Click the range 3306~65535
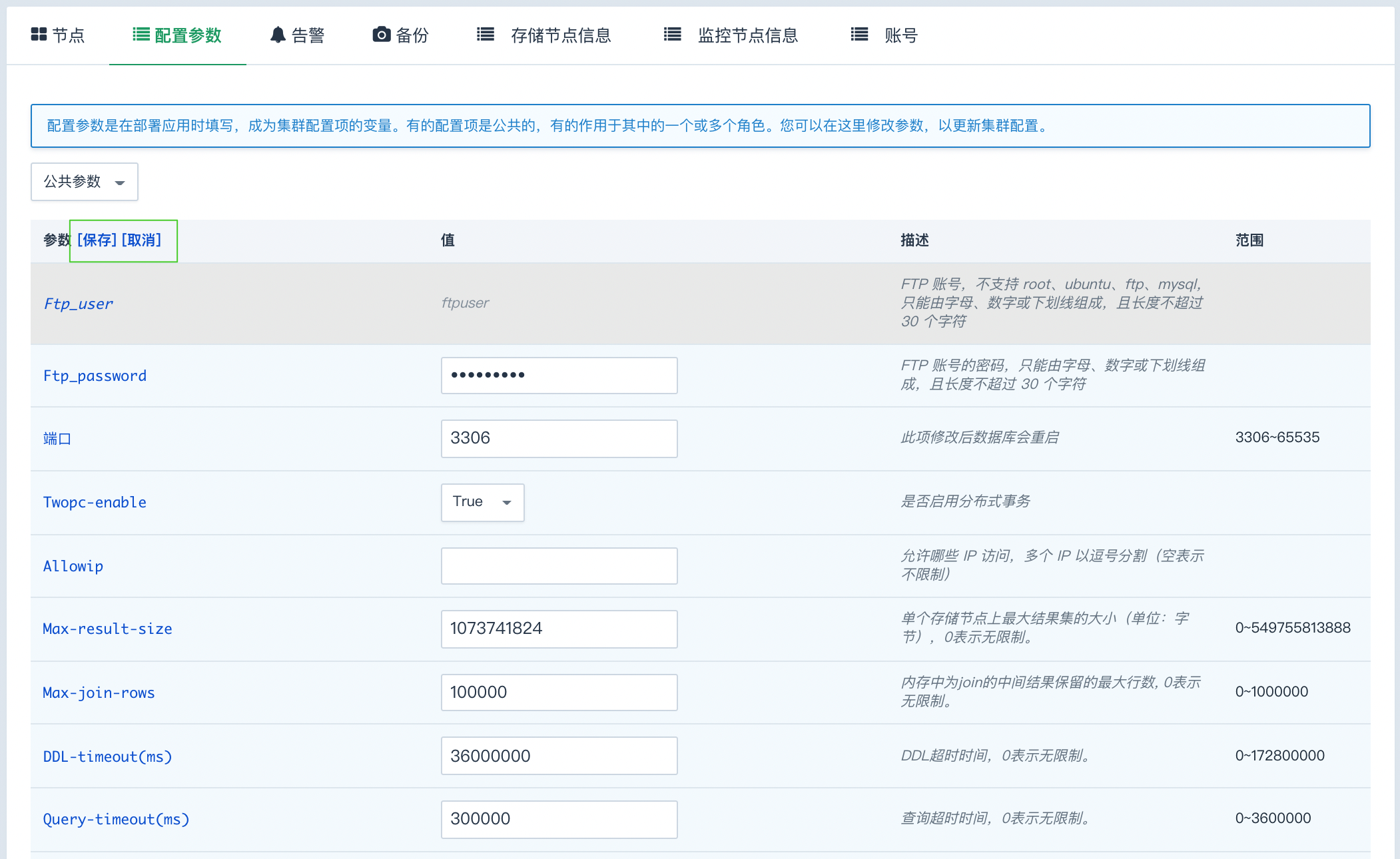This screenshot has height=859, width=1400. (x=1277, y=437)
